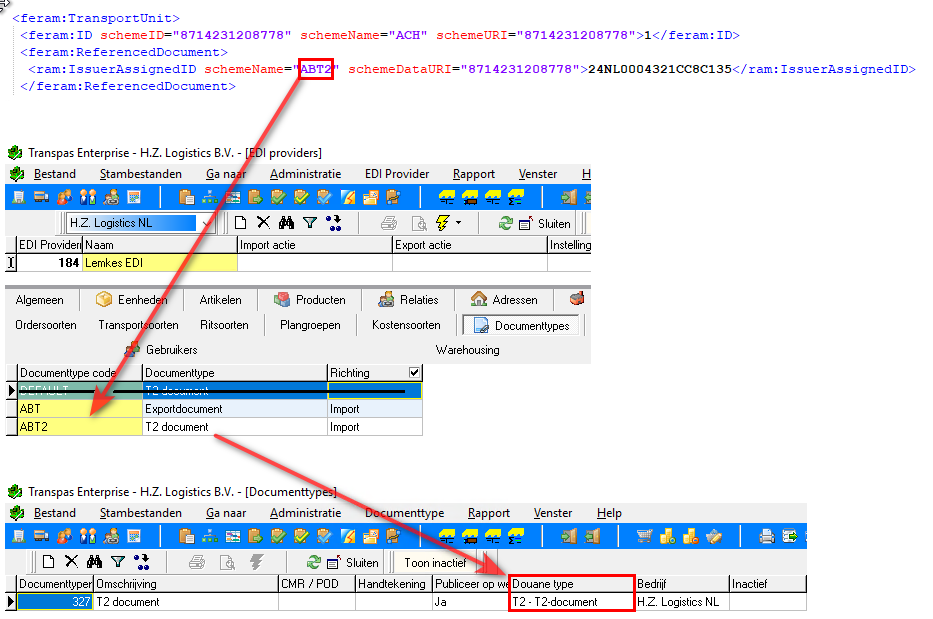Click the new record icon in EDI providers toolbar

coord(241,223)
